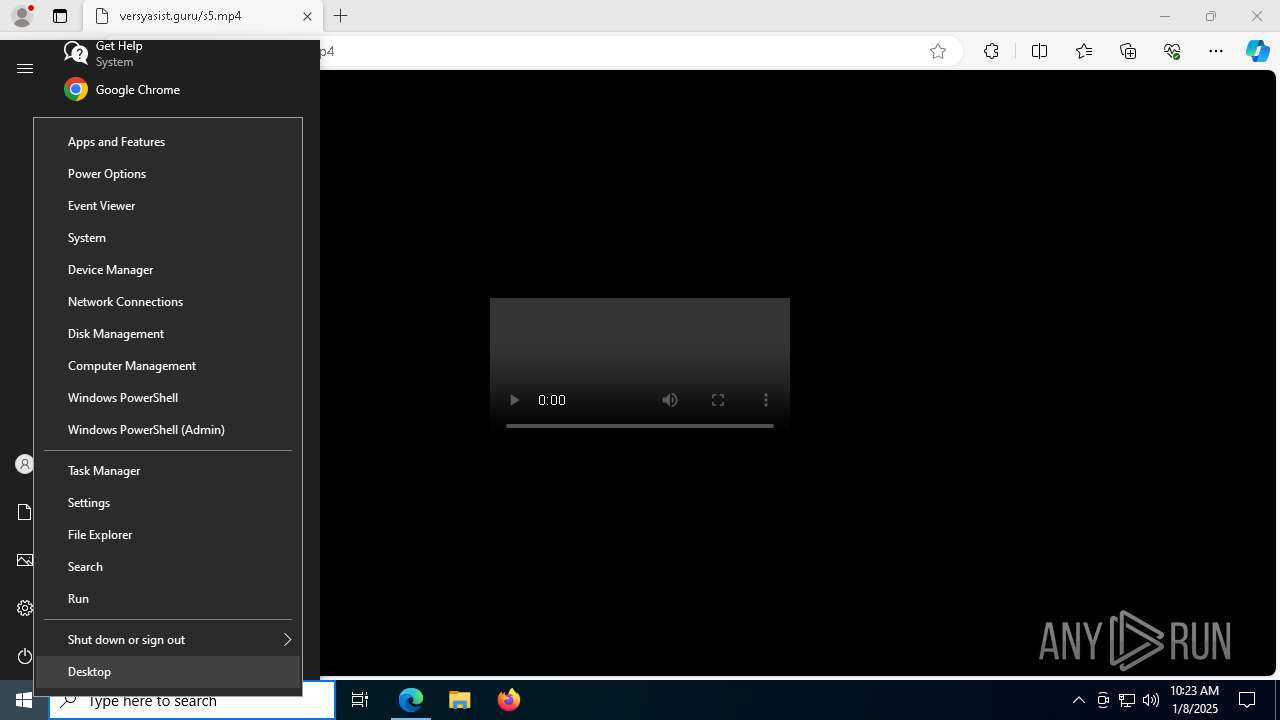
Task: Open Start menu Settings gear
Action: click(25, 608)
